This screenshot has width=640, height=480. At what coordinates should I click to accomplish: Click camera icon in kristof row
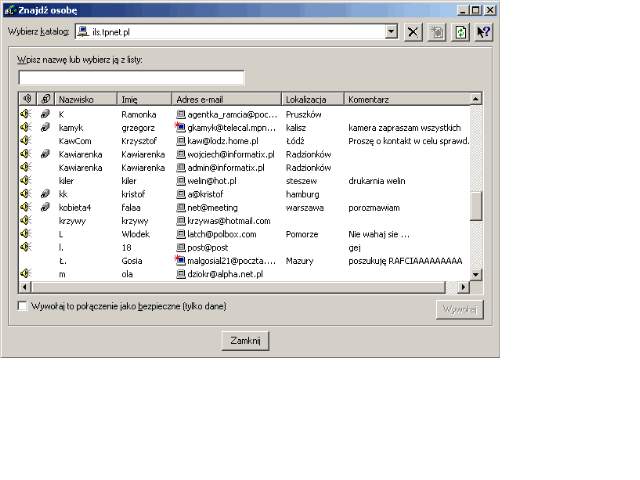pyautogui.click(x=45, y=194)
